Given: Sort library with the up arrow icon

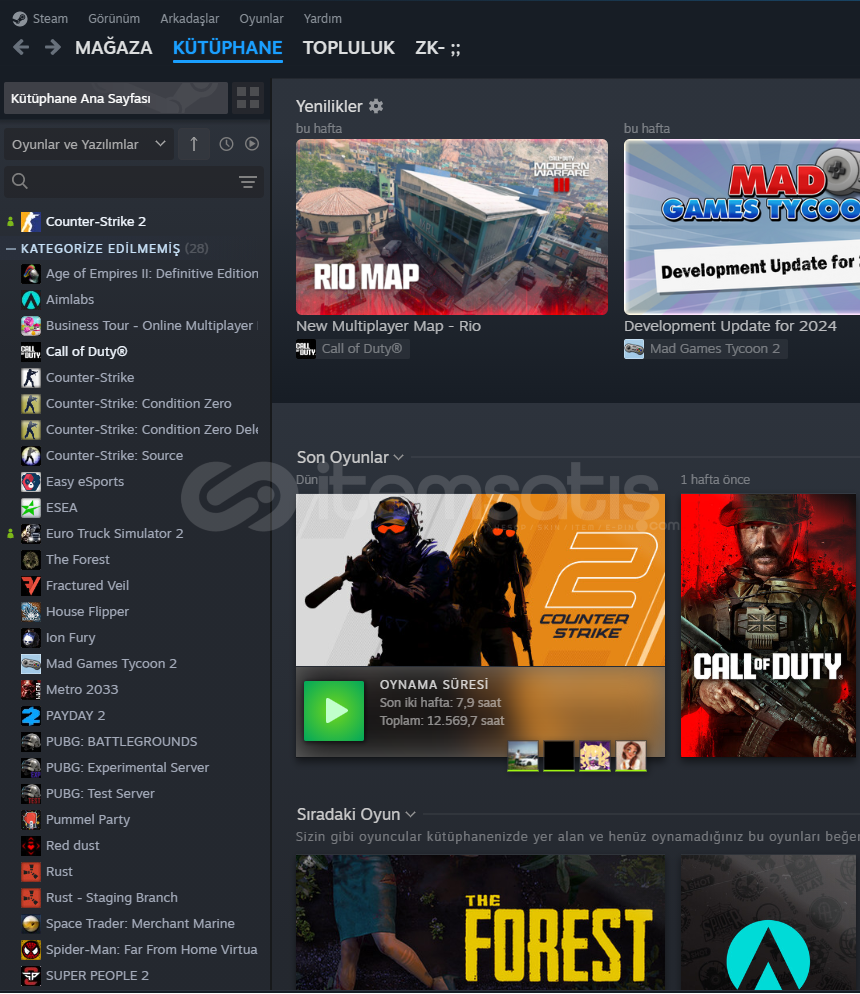Looking at the screenshot, I should tap(194, 144).
